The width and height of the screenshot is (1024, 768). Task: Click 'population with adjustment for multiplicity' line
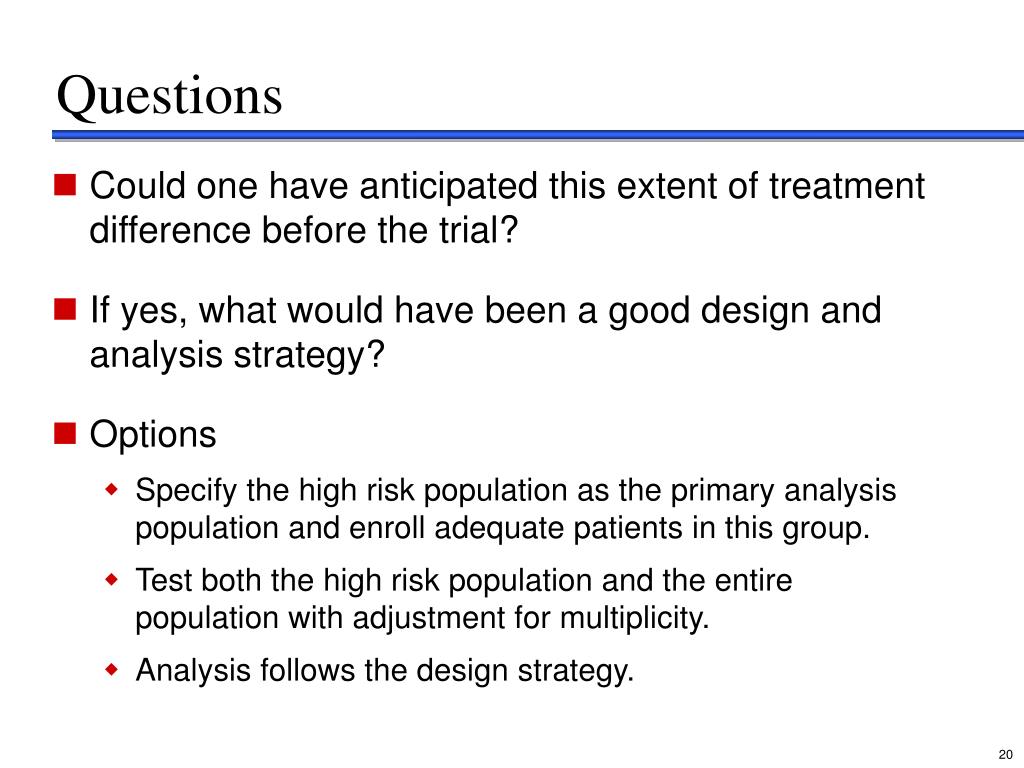pos(422,618)
